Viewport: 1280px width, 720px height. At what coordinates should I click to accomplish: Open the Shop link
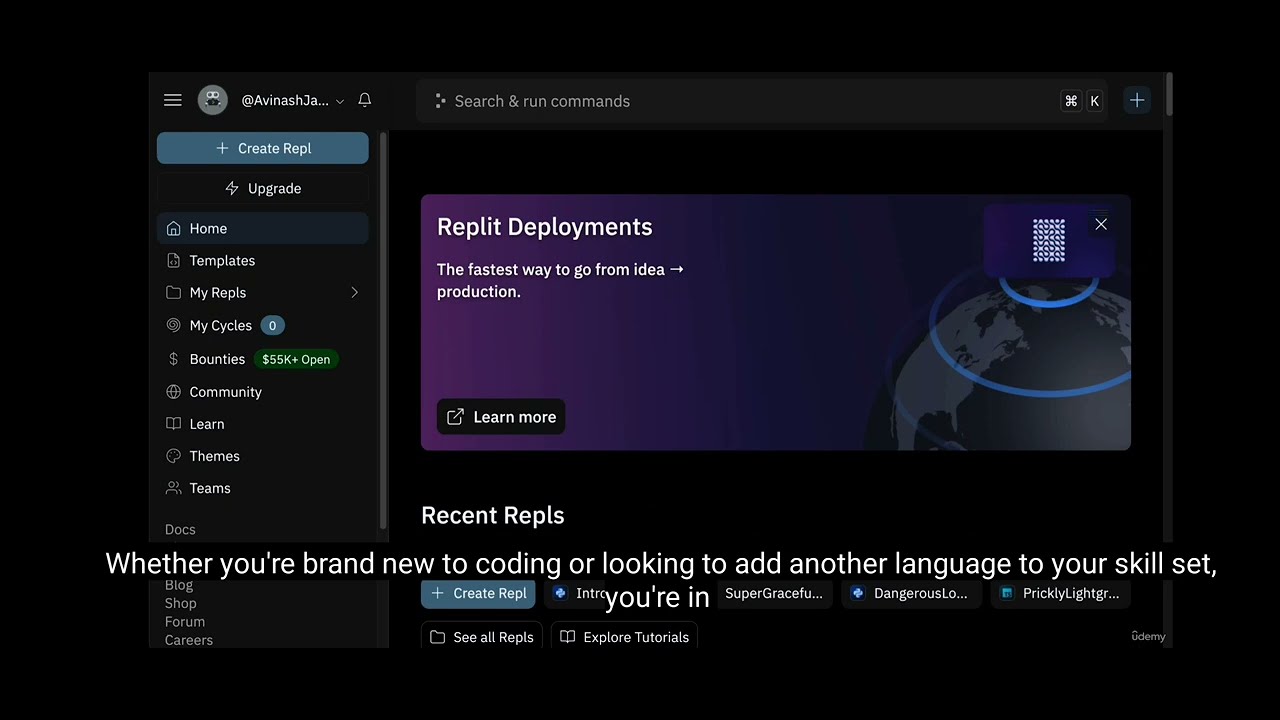(181, 603)
